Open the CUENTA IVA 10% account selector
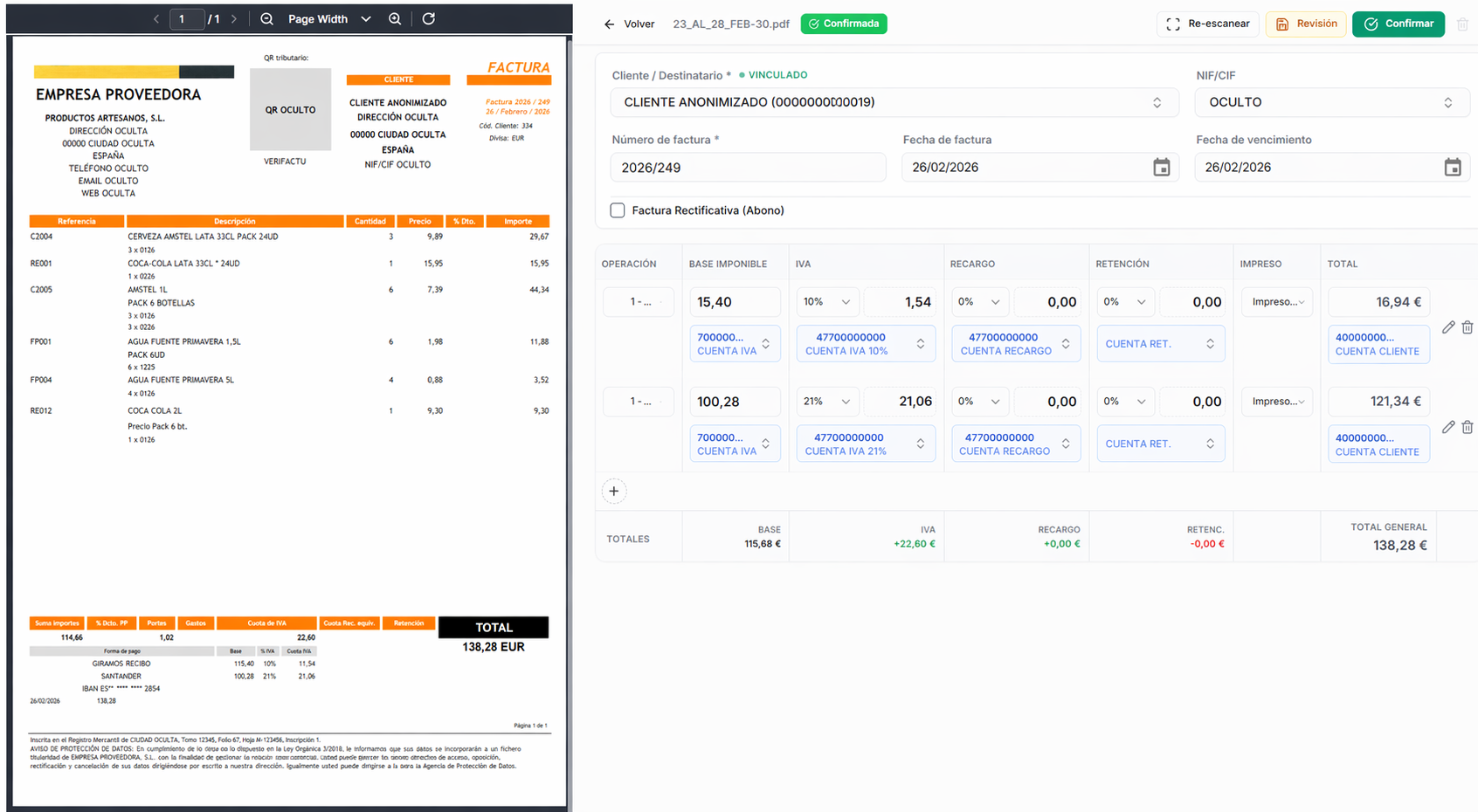1478x812 pixels. [866, 343]
